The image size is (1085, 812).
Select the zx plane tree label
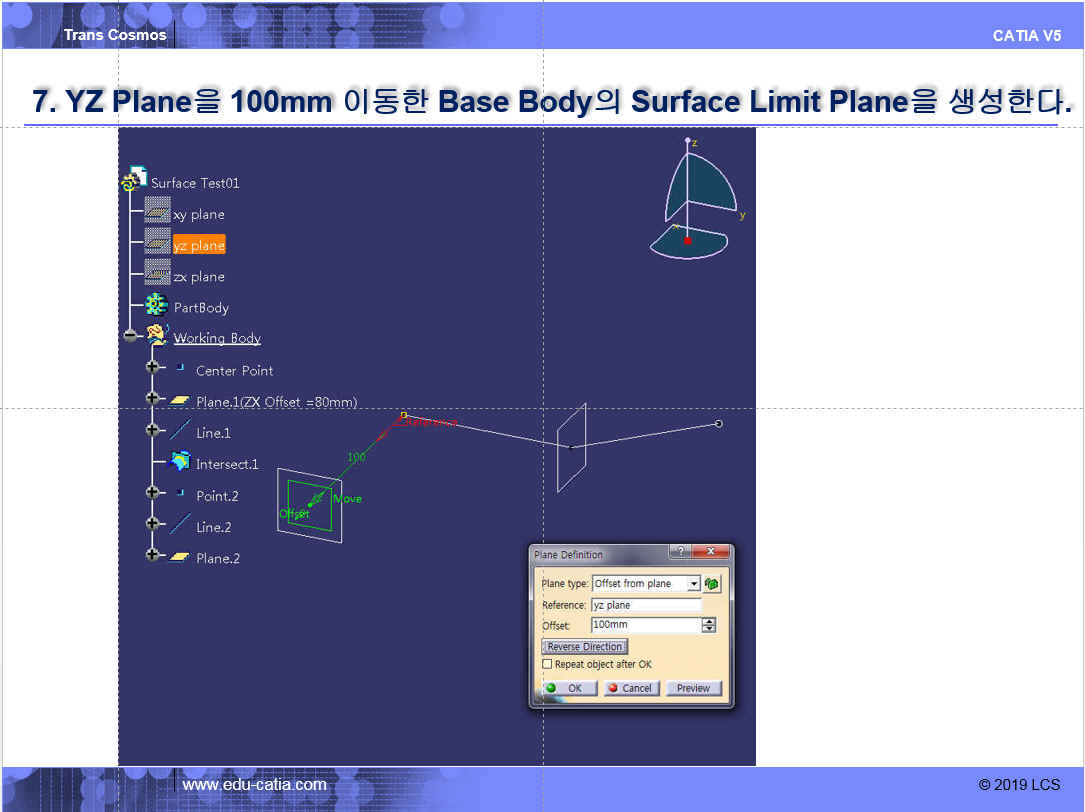(199, 276)
